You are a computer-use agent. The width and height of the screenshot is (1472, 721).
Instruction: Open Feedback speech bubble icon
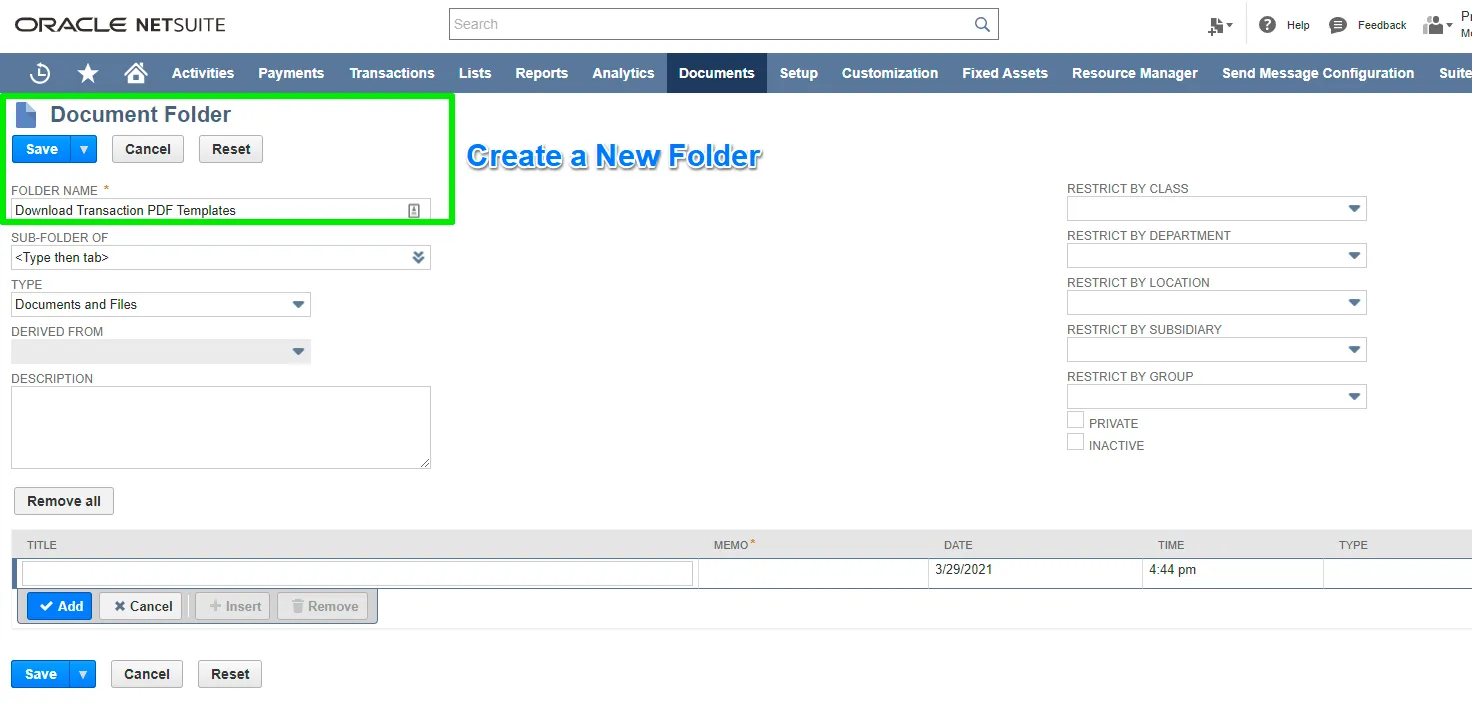click(x=1338, y=25)
